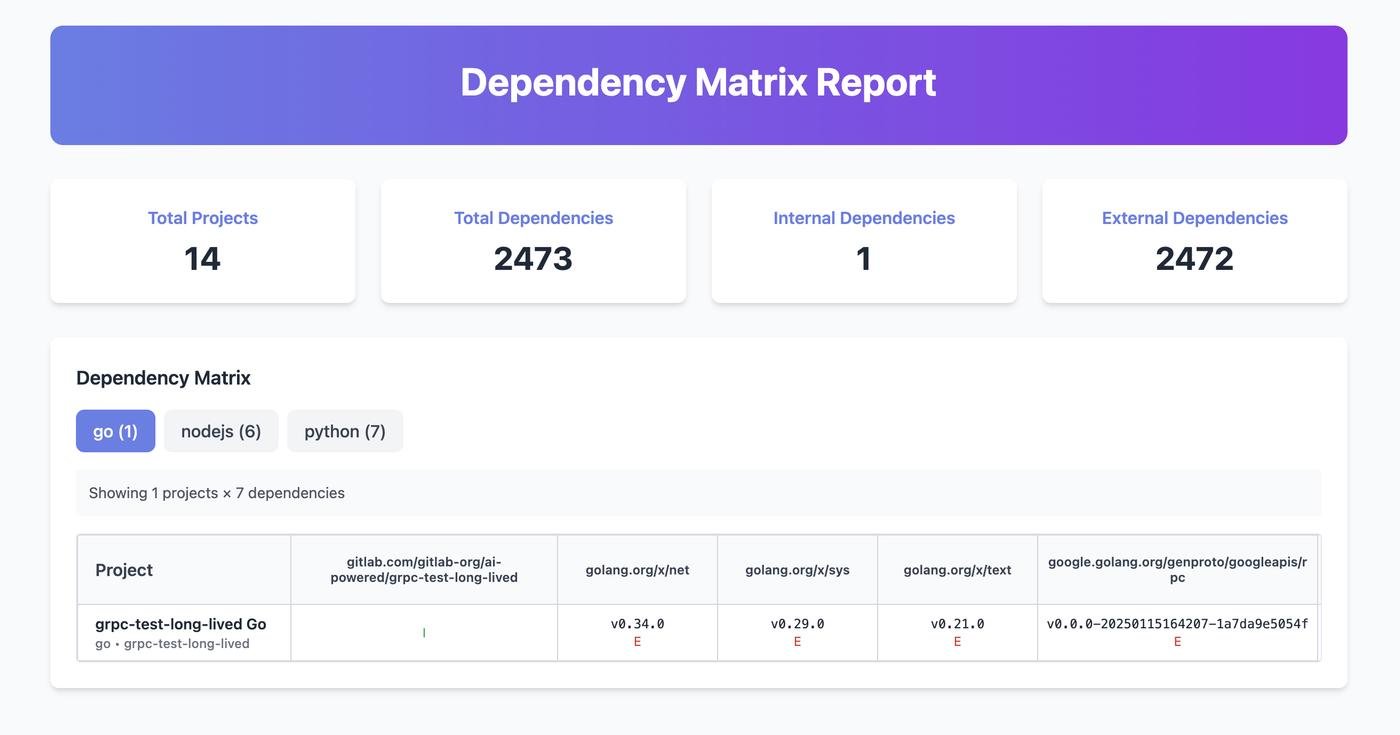Click the golang.org/x/net column header

[637, 570]
